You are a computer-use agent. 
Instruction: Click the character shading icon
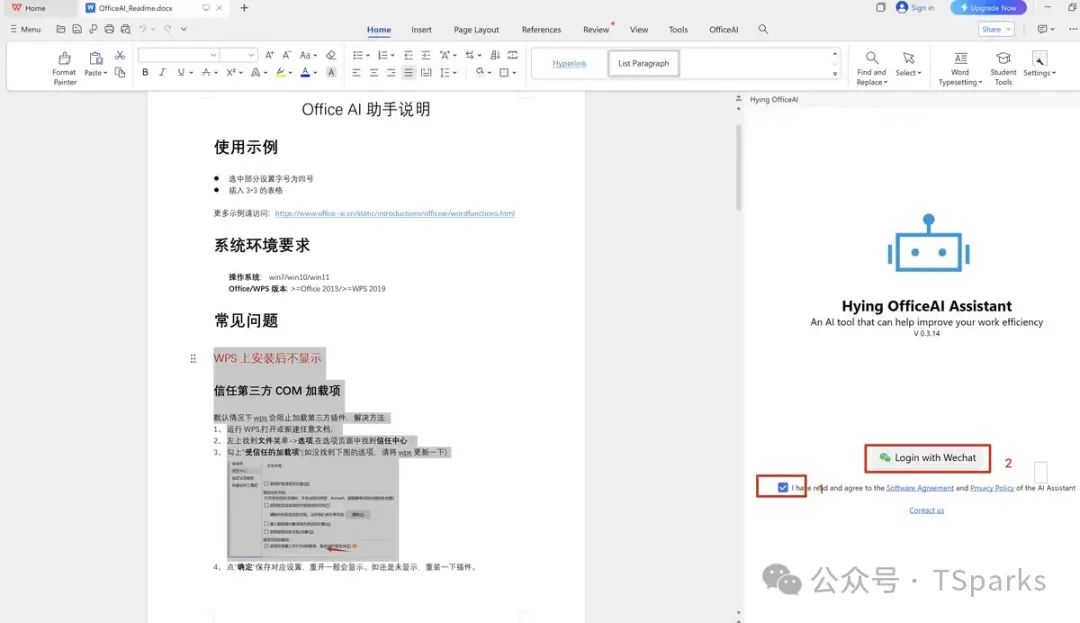[x=331, y=72]
